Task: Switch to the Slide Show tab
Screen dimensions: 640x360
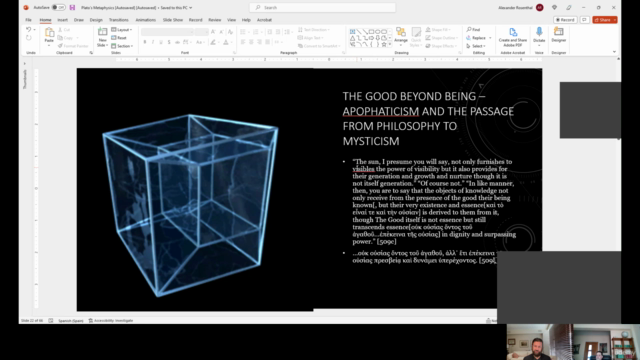Action: (x=173, y=20)
